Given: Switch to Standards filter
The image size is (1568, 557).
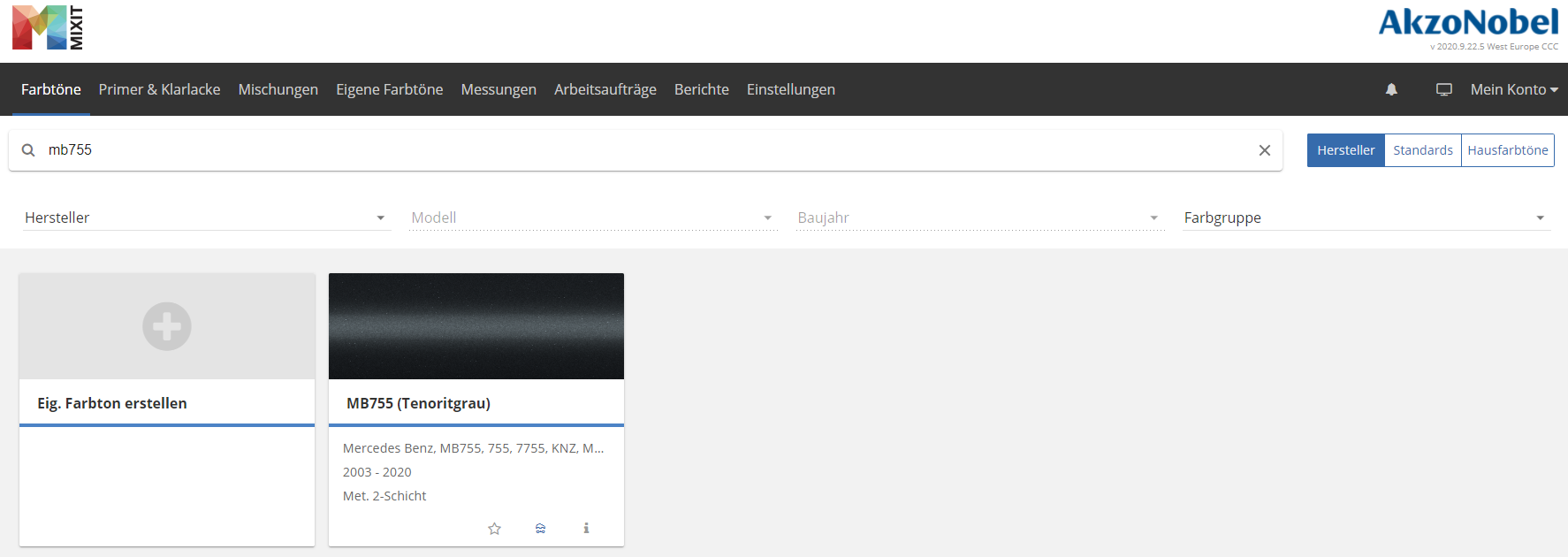Looking at the screenshot, I should pyautogui.click(x=1423, y=150).
